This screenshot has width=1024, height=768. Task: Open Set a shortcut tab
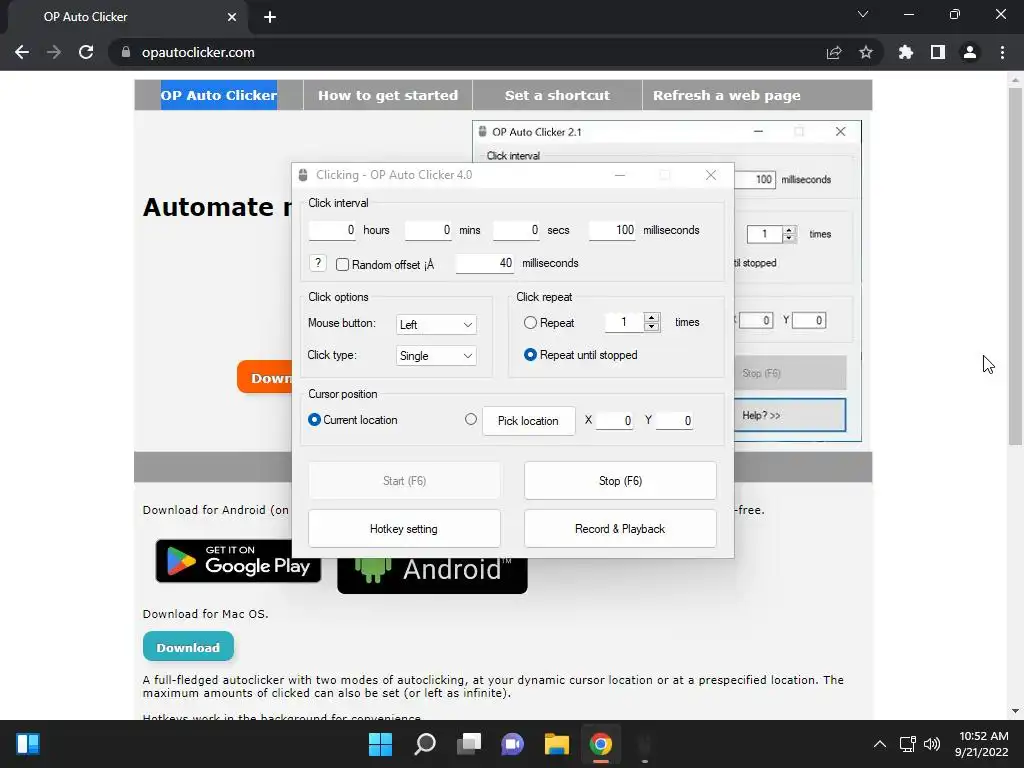click(557, 95)
